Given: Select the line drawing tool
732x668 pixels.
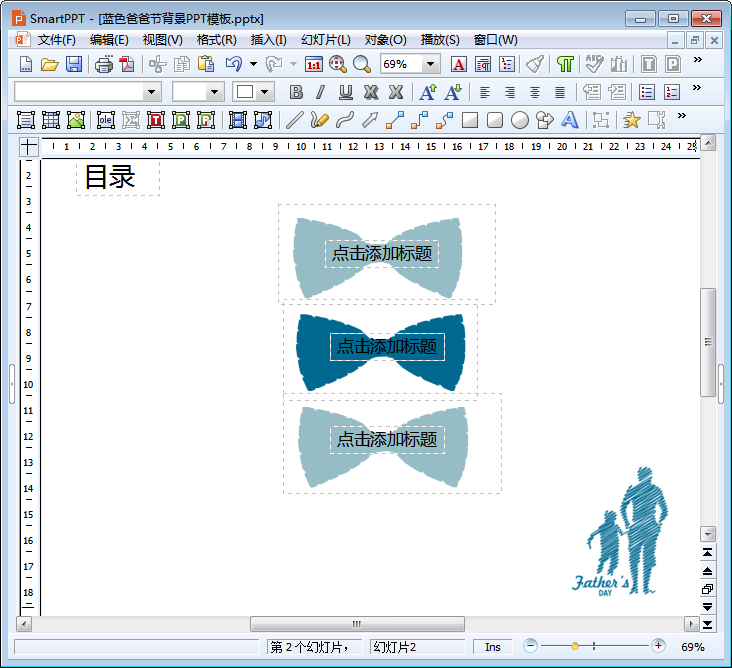Looking at the screenshot, I should (295, 120).
